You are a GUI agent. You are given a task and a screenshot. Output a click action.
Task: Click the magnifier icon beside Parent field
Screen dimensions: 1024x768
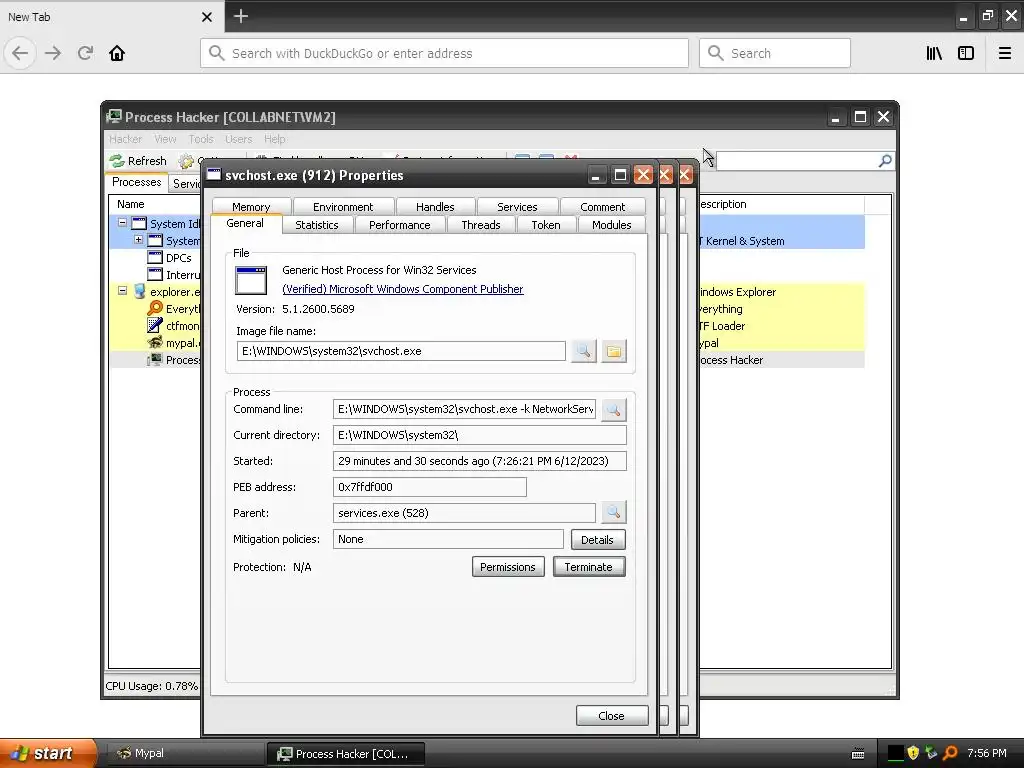click(613, 513)
